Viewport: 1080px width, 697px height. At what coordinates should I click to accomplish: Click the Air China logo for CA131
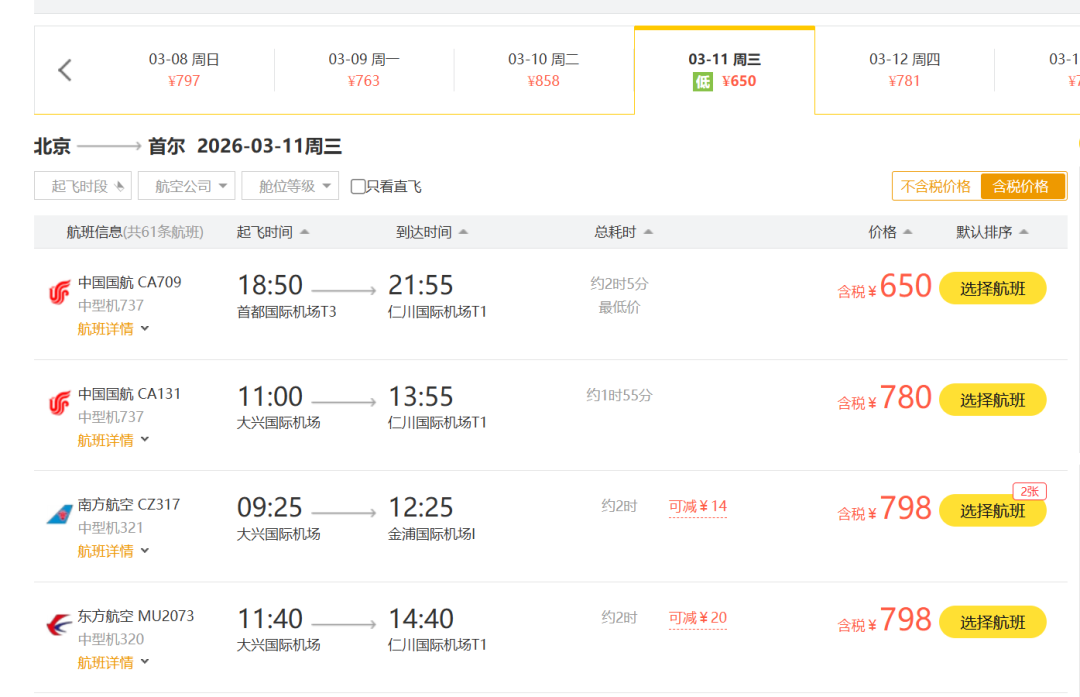tap(59, 403)
